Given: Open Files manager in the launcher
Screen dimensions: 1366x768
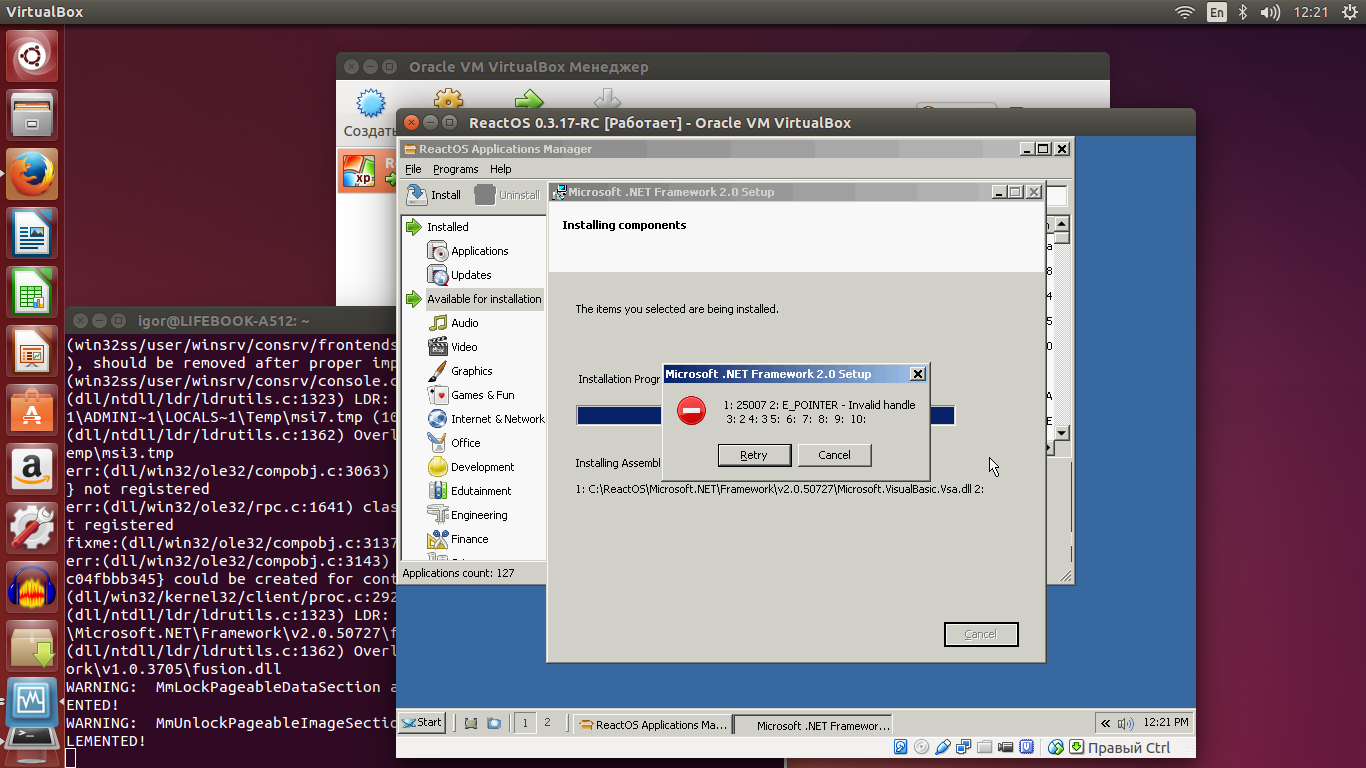Looking at the screenshot, I should click(x=33, y=115).
